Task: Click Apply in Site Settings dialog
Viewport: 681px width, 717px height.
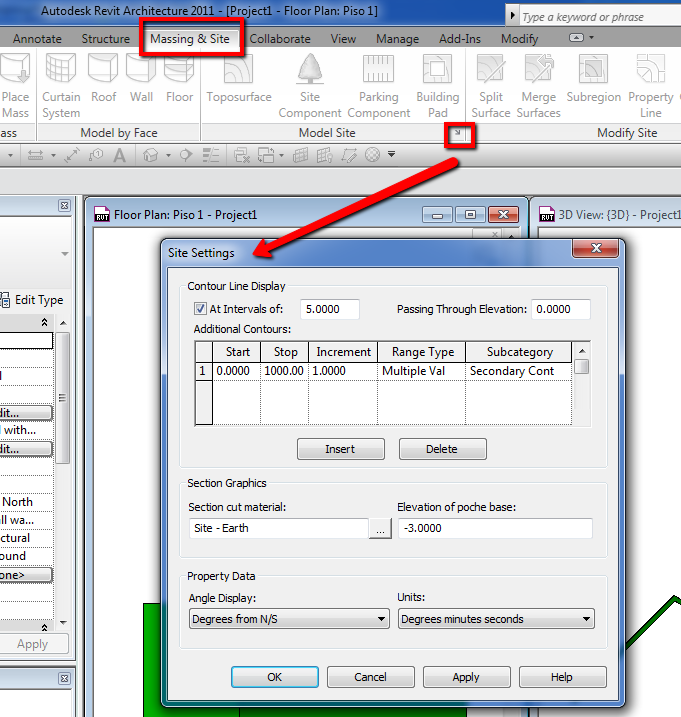Action: (x=466, y=677)
